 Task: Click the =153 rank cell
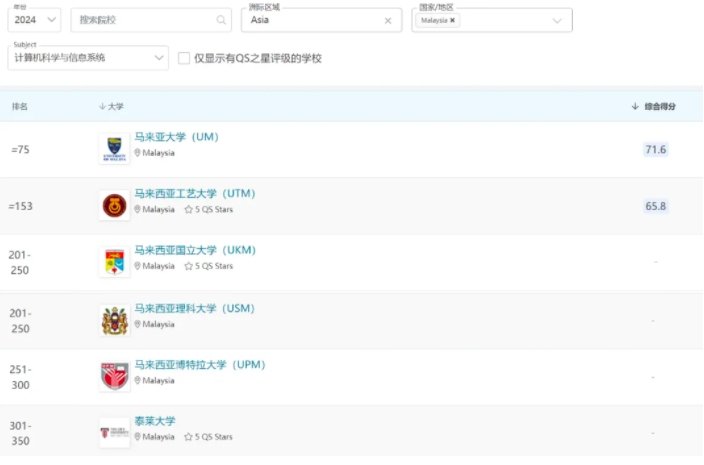[20, 206]
